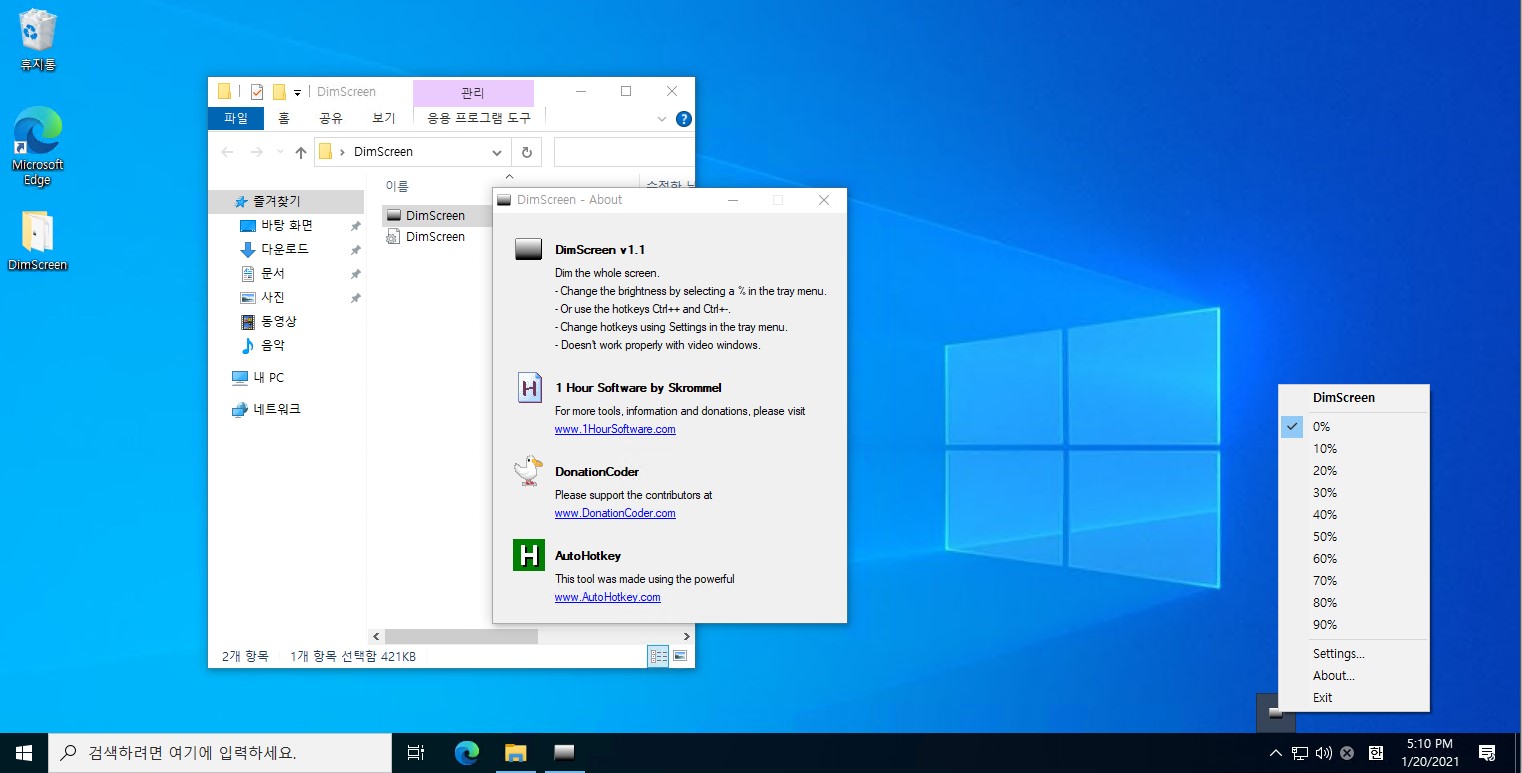Select 다운로드 in the navigation pane

(x=285, y=249)
